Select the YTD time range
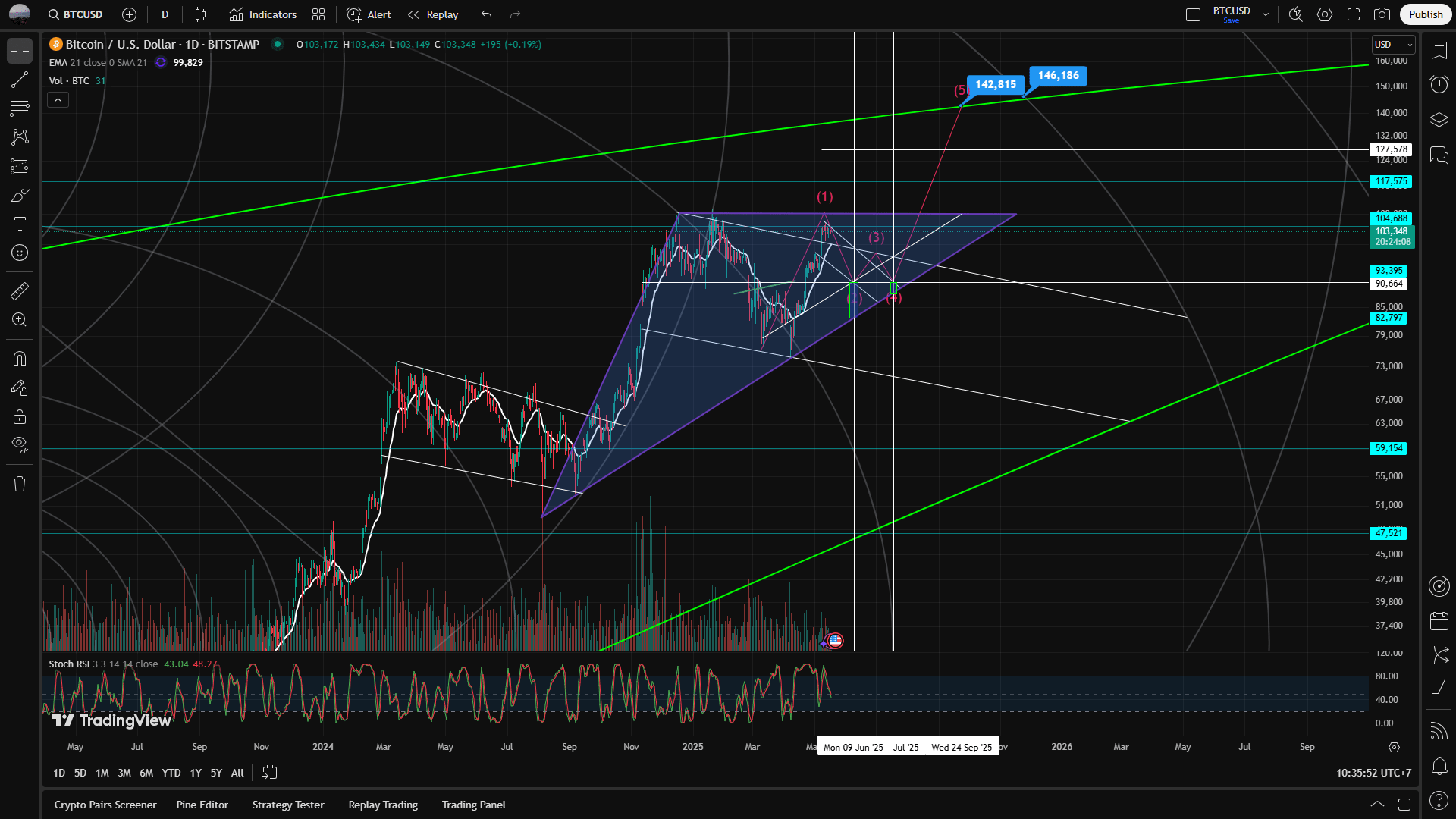 tap(171, 773)
